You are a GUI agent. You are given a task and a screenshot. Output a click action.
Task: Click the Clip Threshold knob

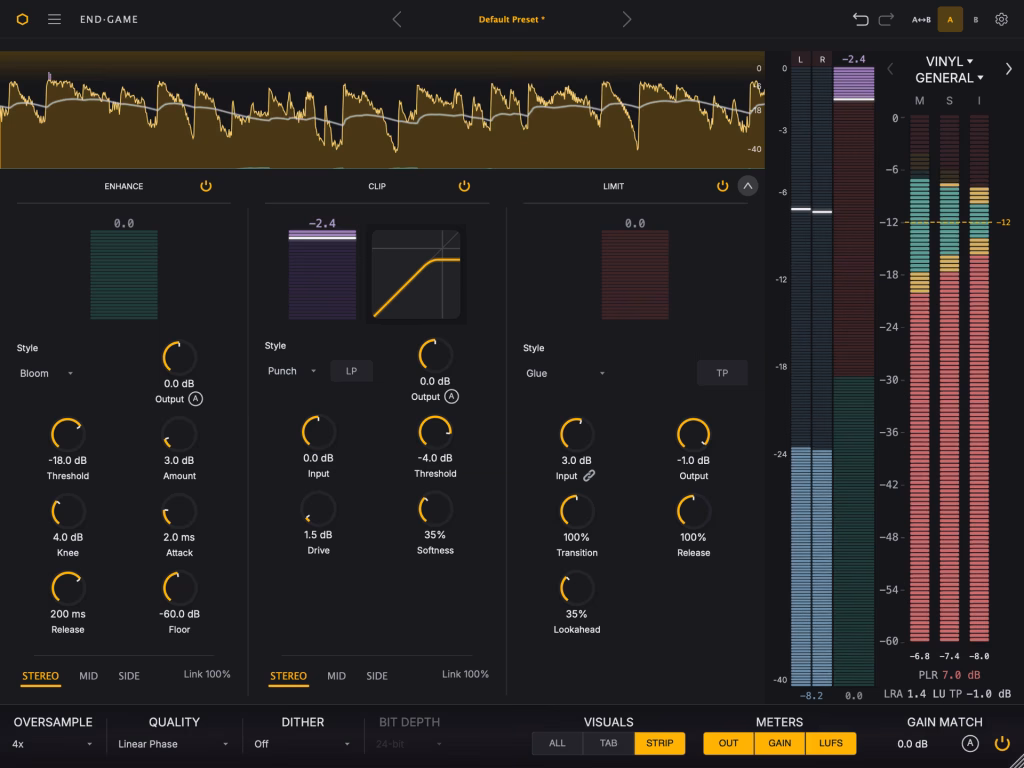coord(435,432)
